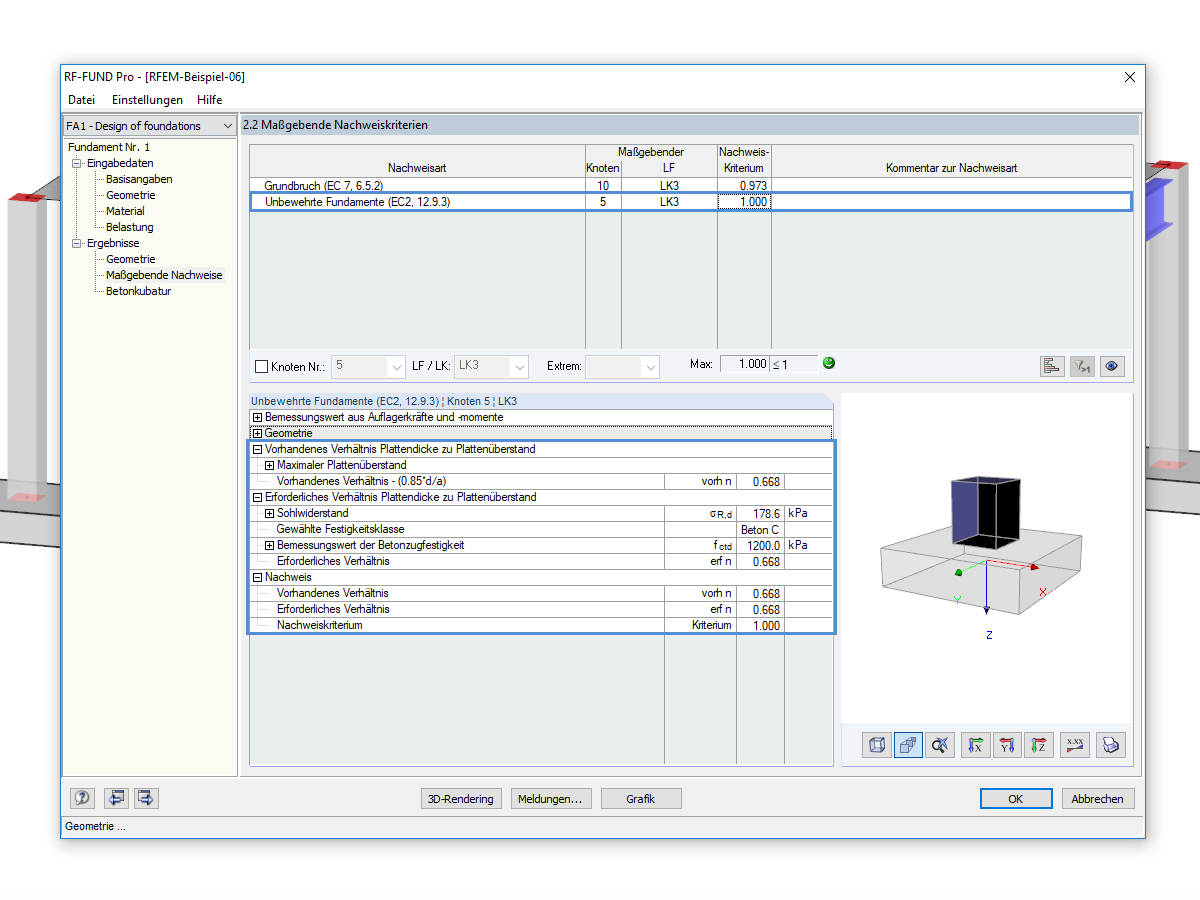This screenshot has width=1200, height=900.
Task: Set view in Y direction
Action: [1008, 745]
